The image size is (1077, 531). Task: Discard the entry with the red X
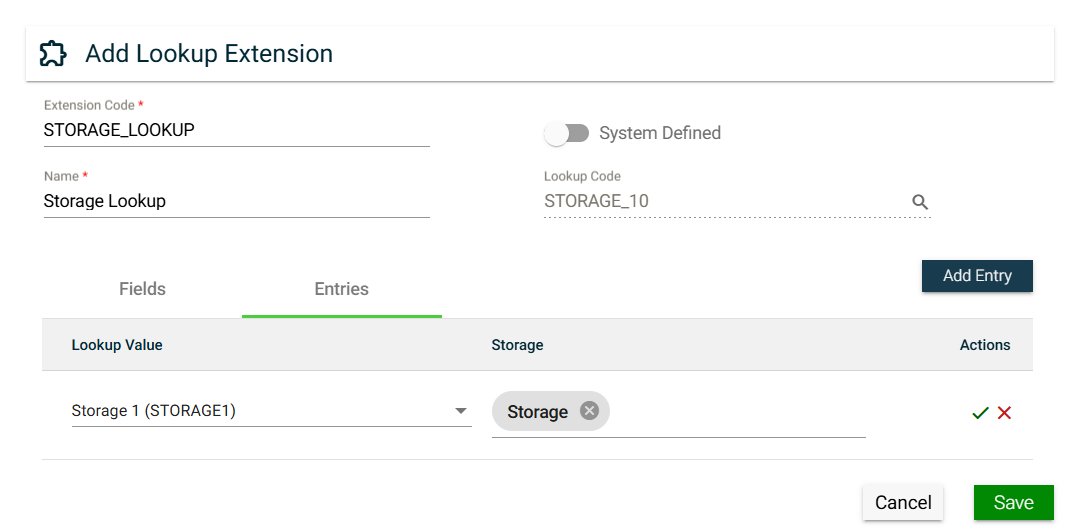[1005, 413]
